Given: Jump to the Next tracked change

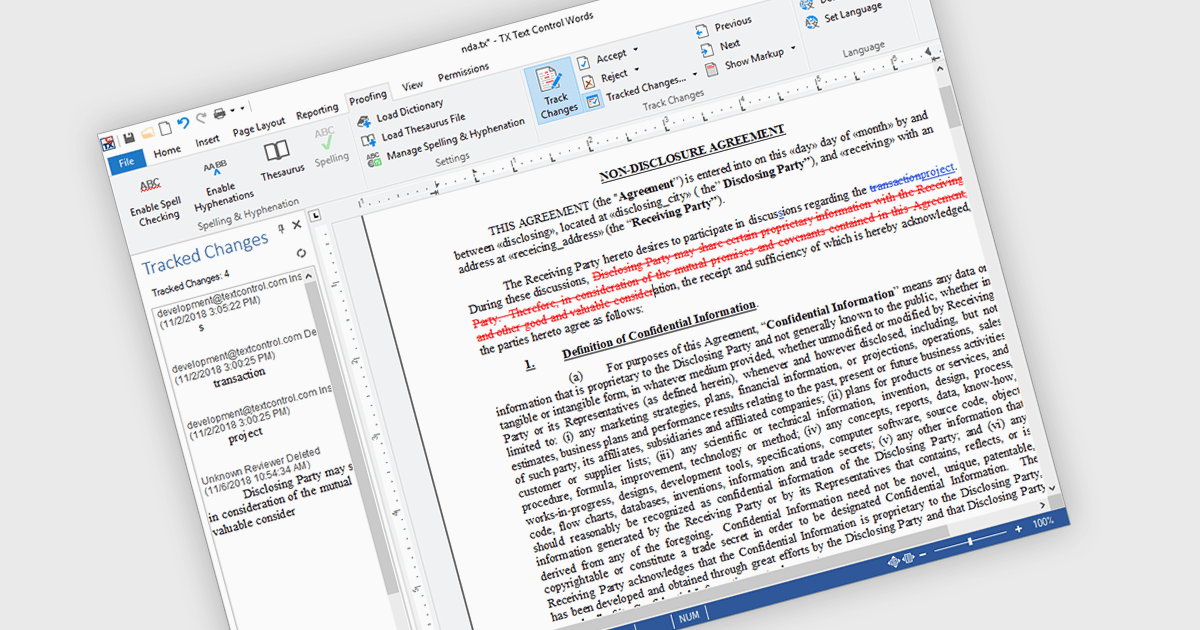Looking at the screenshot, I should tap(720, 47).
